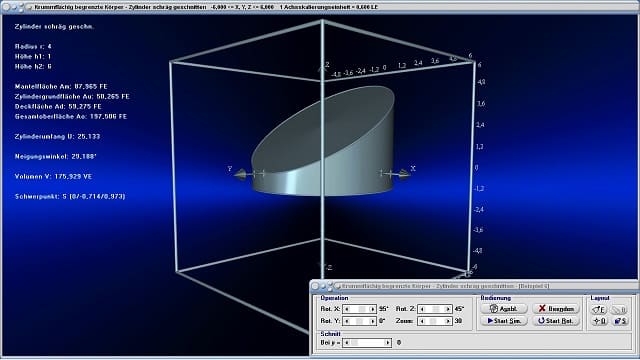Decrease Rot. X with left arrow
Screen dimensions: 640x360
pos(347,309)
